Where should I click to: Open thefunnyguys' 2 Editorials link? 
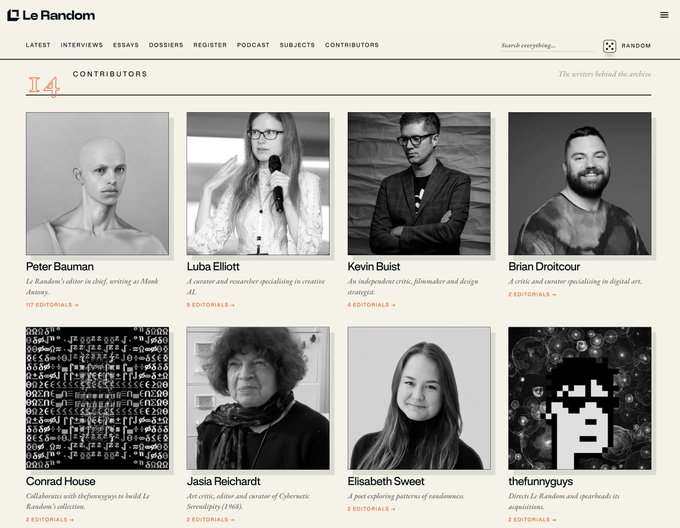[x=533, y=520]
